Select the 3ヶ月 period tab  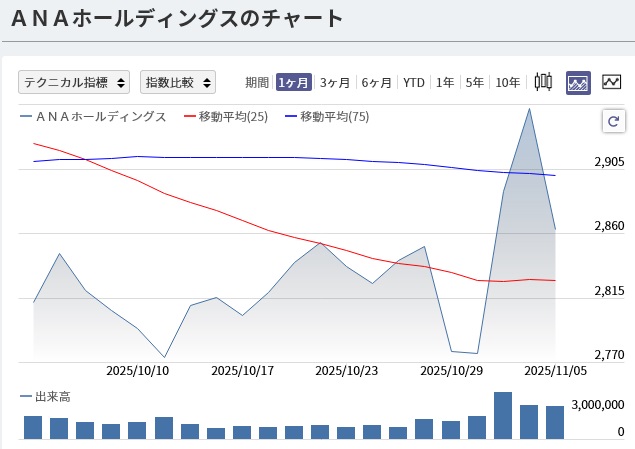[336, 82]
